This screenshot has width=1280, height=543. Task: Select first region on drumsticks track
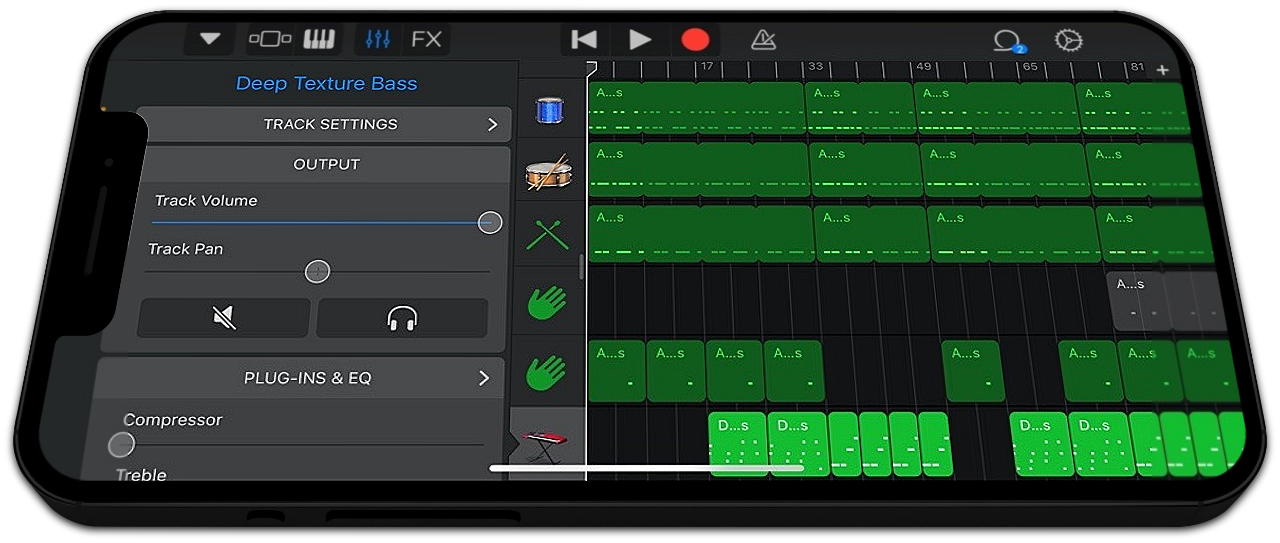tap(701, 234)
